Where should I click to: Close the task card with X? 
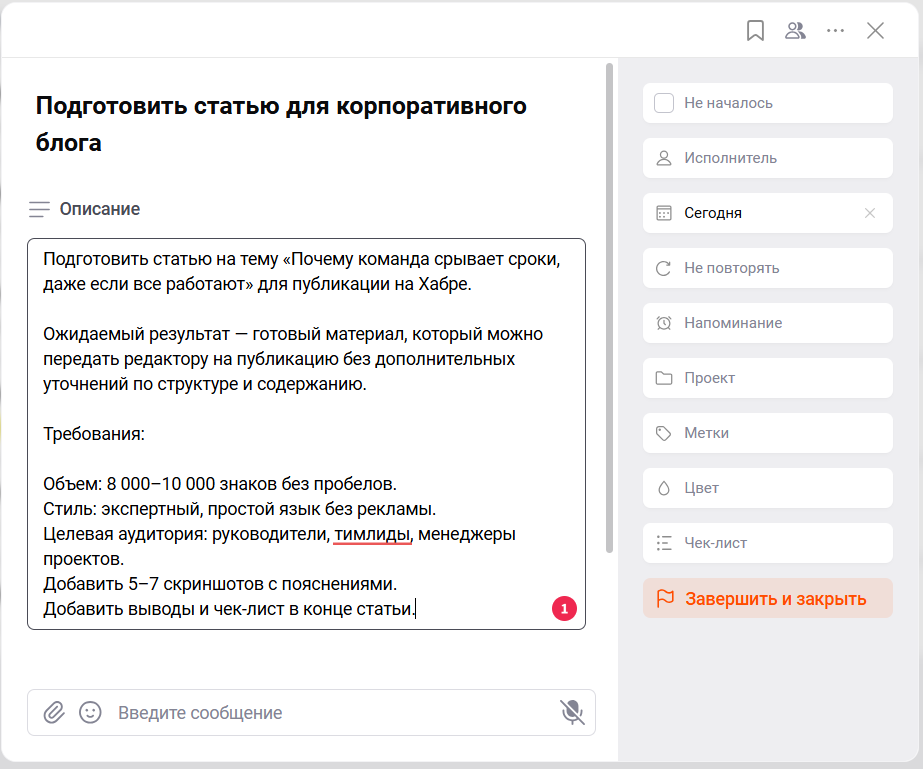(x=875, y=31)
